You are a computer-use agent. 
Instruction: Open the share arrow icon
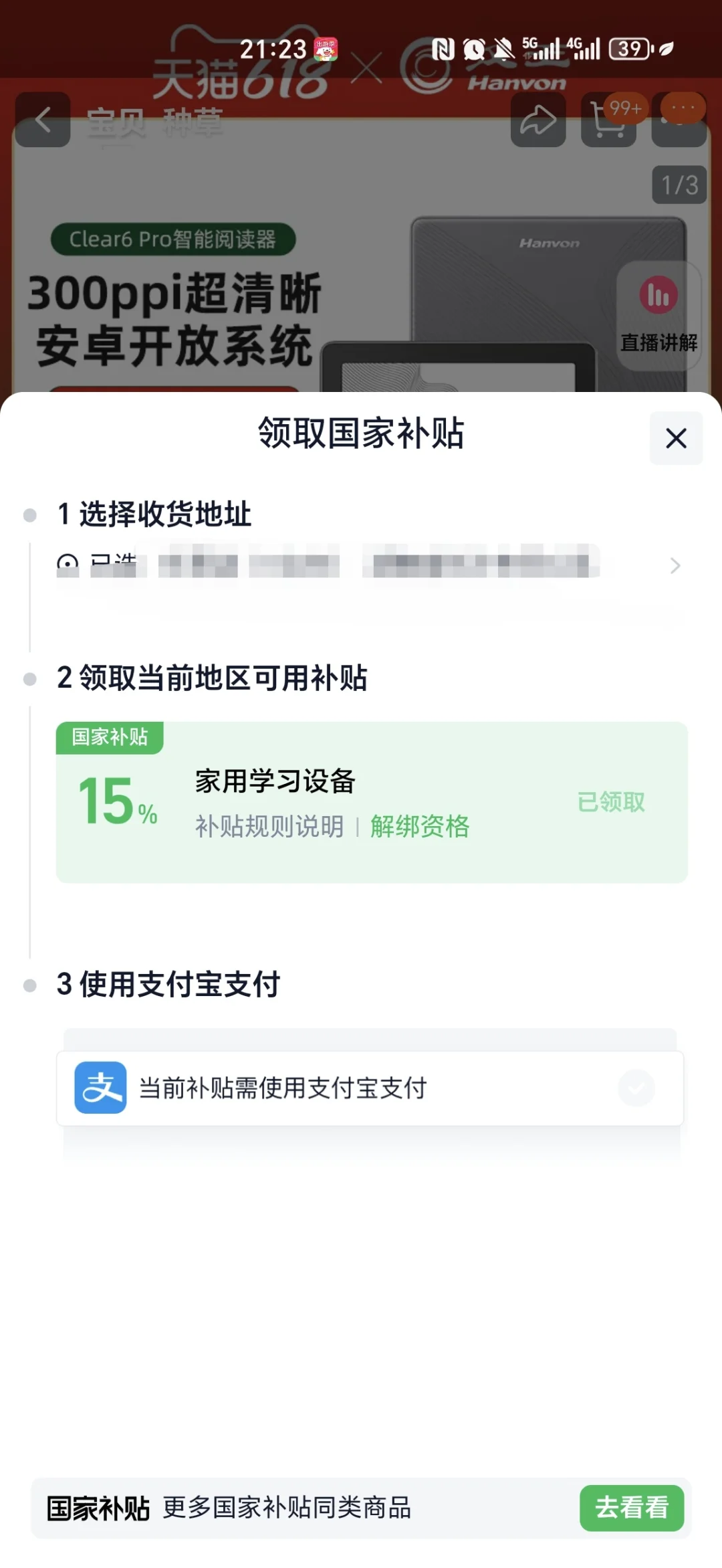click(538, 120)
